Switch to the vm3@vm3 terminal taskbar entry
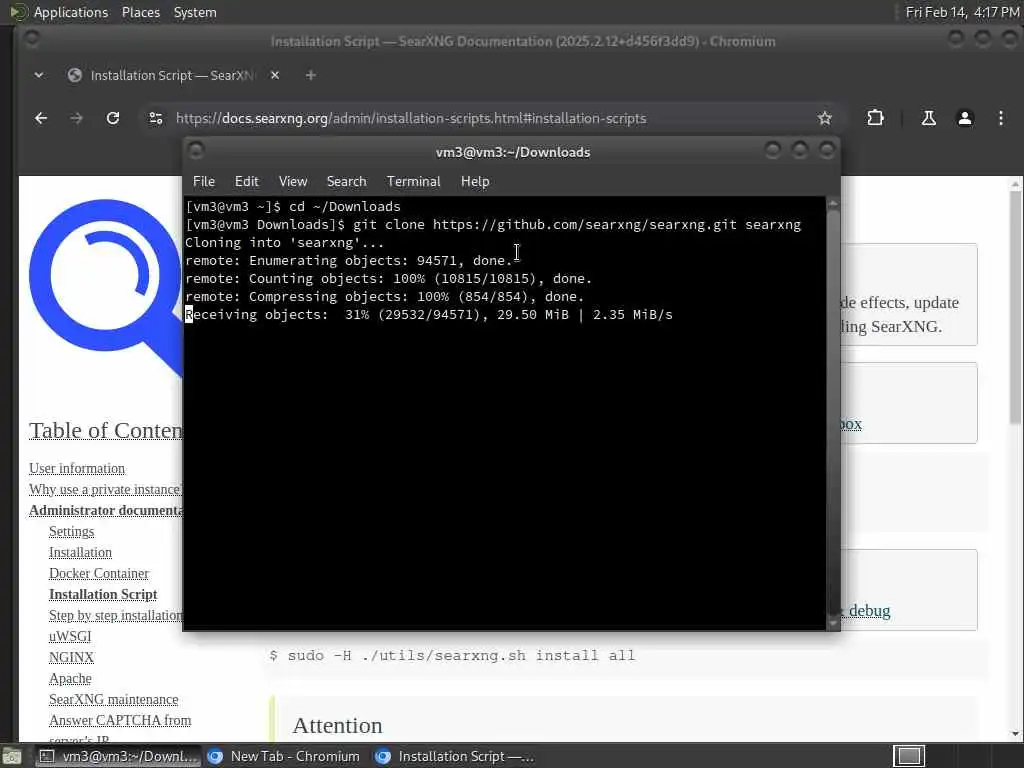The image size is (1024, 768). tap(118, 756)
